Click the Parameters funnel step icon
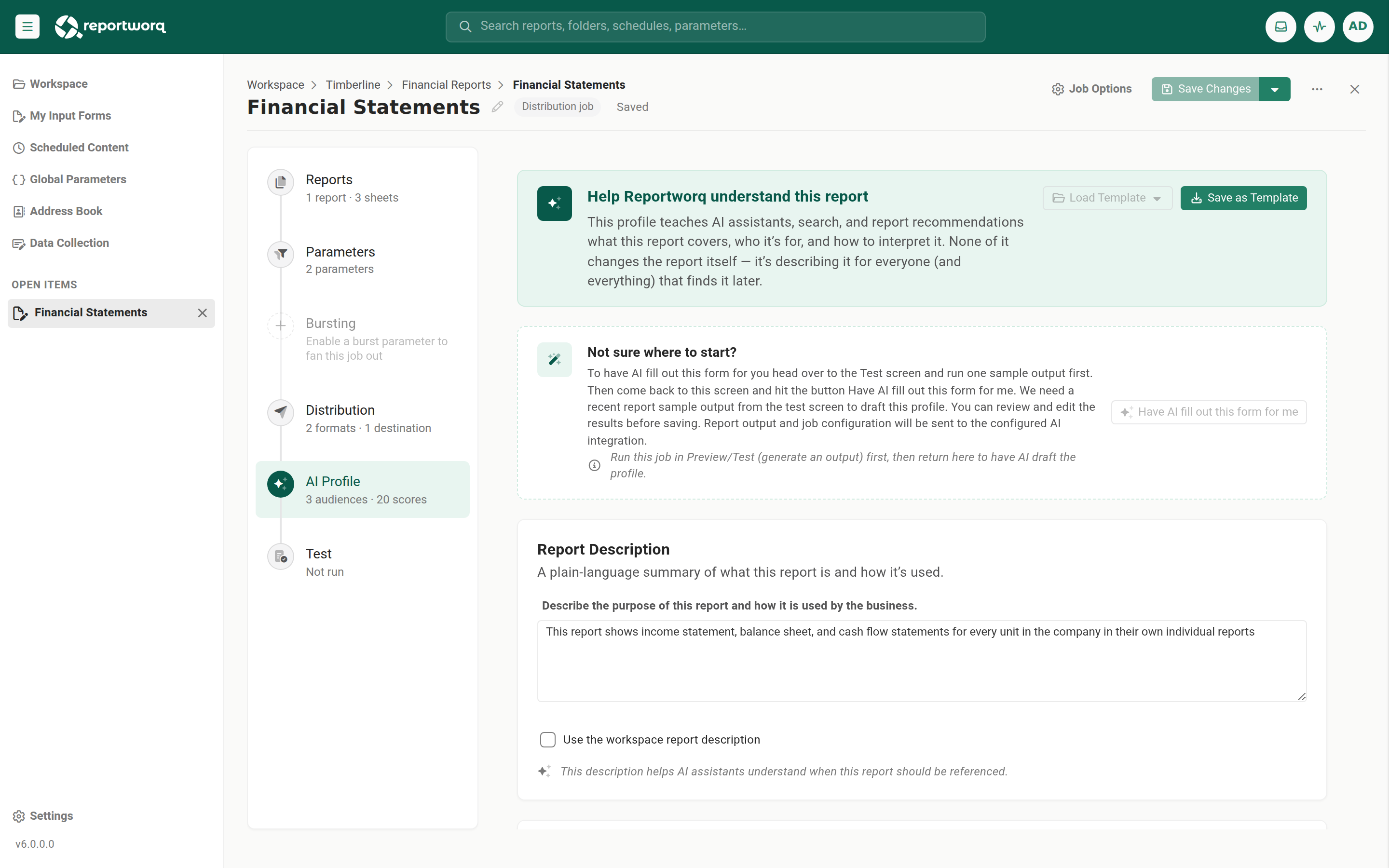1389x868 pixels. 281,254
